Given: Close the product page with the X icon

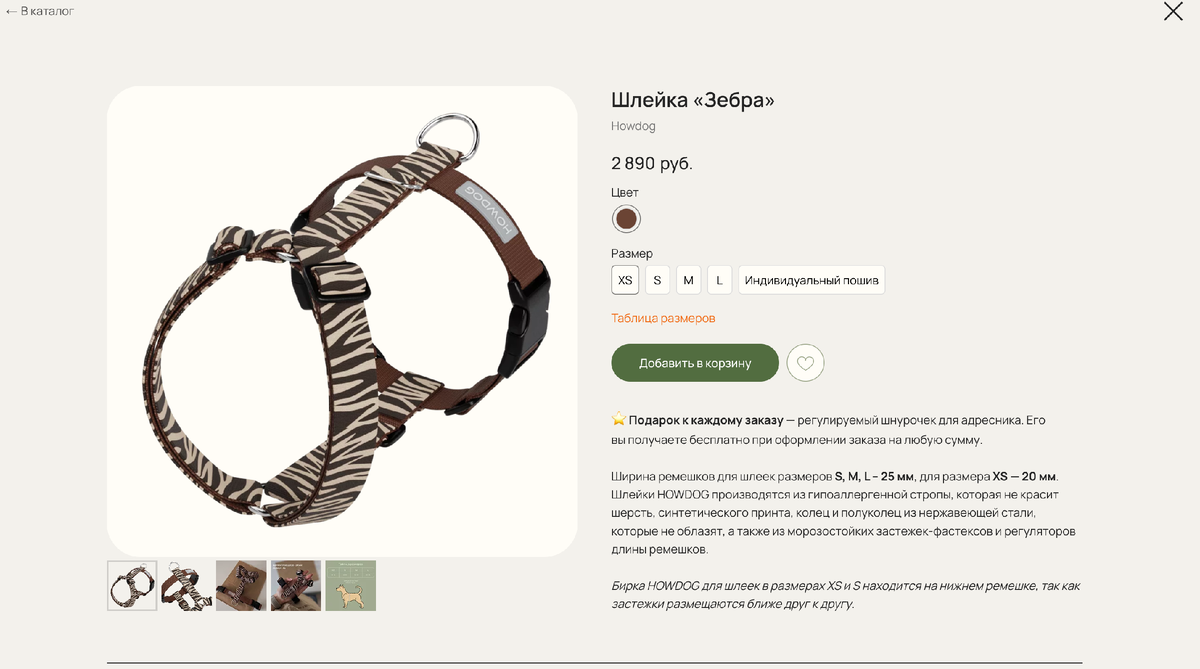Looking at the screenshot, I should pos(1173,12).
